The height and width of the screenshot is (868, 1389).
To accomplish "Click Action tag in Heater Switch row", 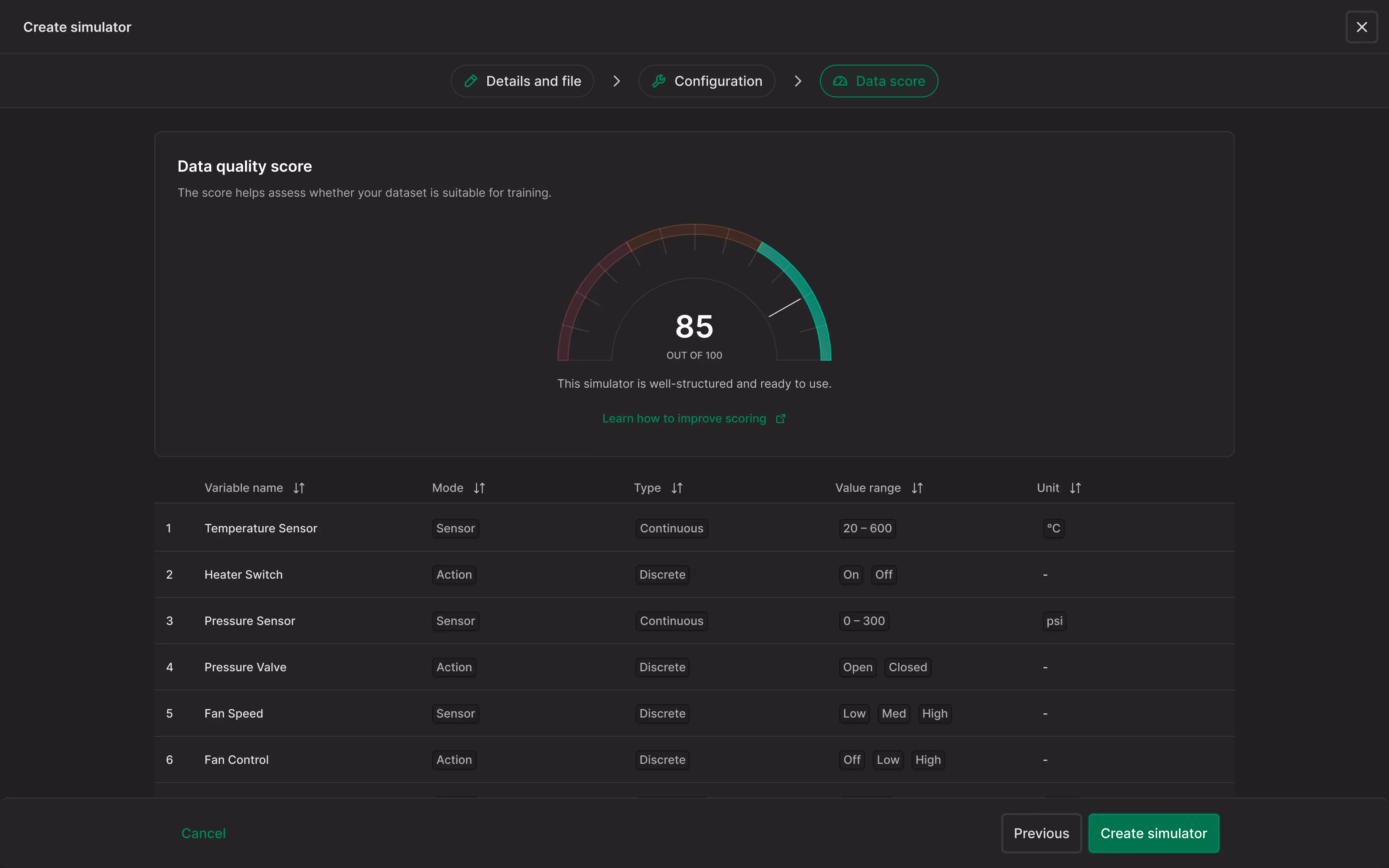I will [x=454, y=575].
